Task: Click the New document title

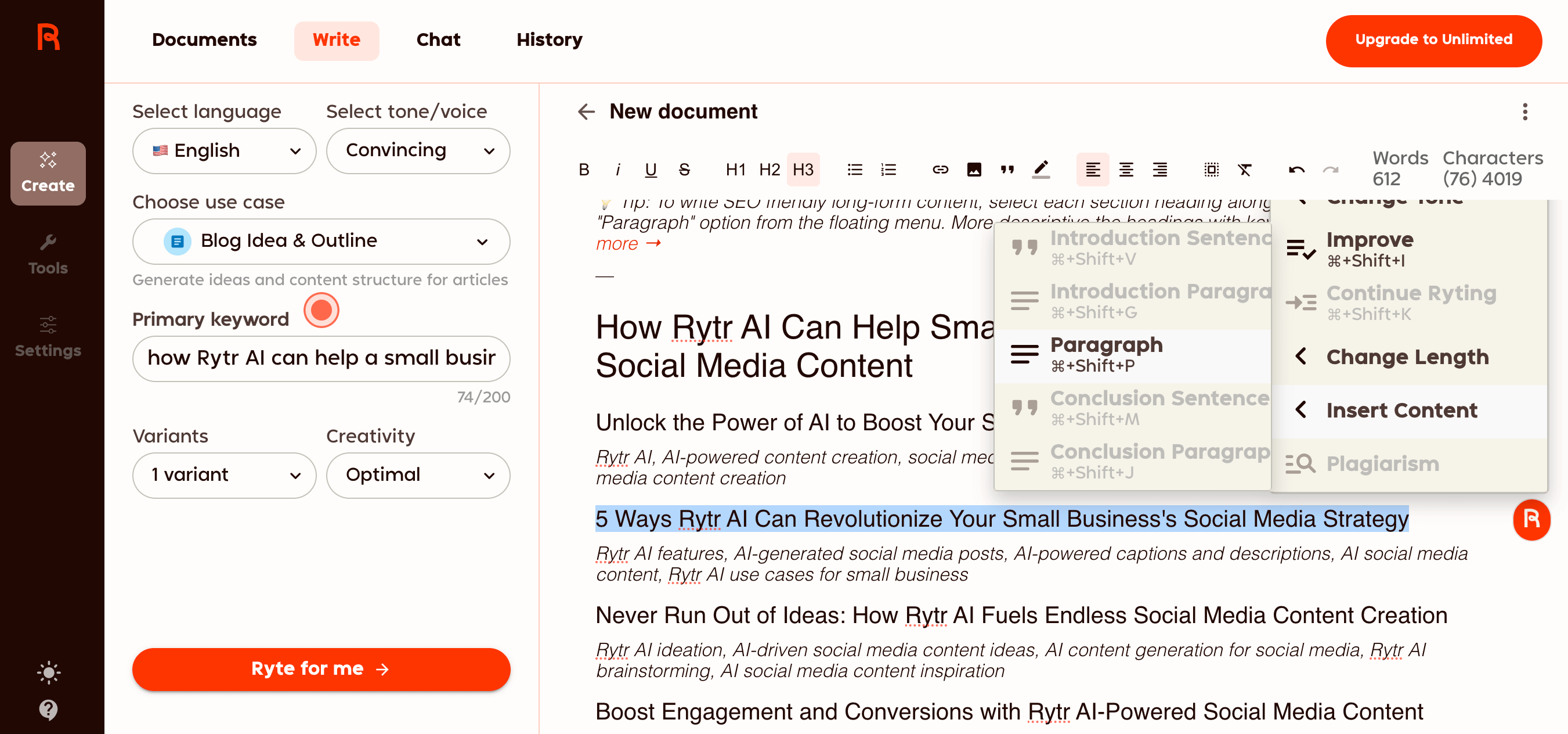Action: 683,111
